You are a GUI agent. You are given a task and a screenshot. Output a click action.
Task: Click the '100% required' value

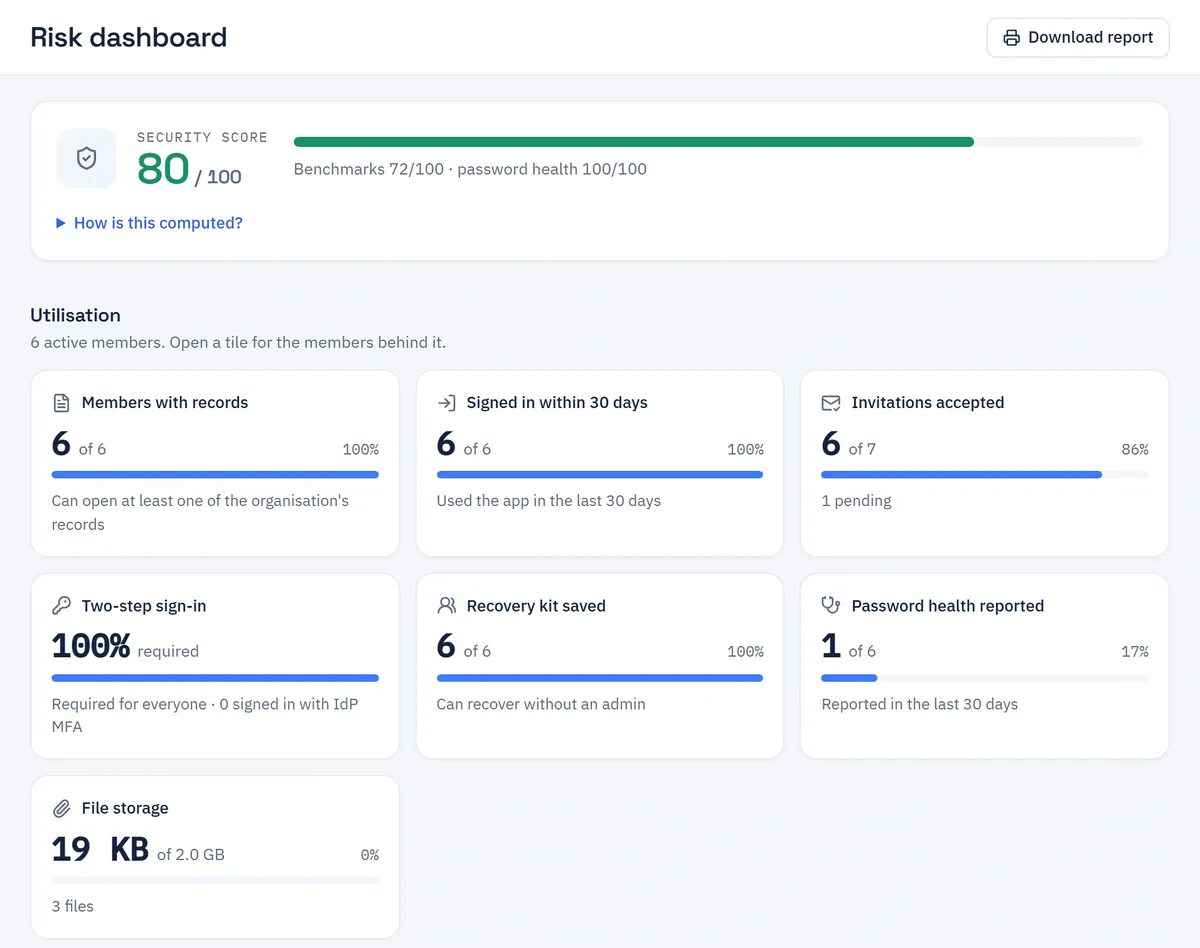tap(125, 647)
